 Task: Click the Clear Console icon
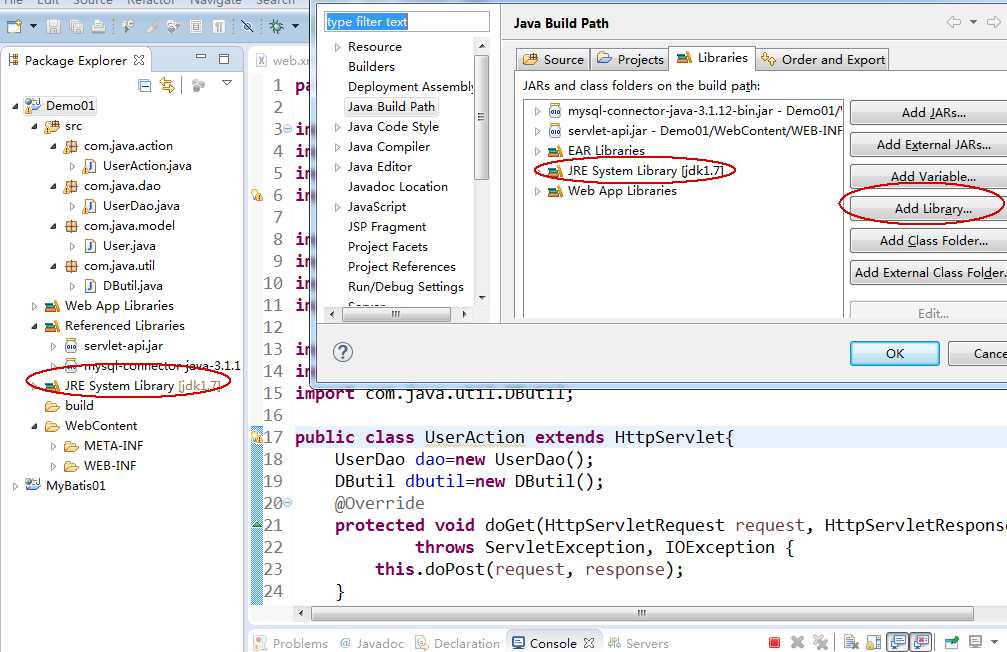coord(852,642)
